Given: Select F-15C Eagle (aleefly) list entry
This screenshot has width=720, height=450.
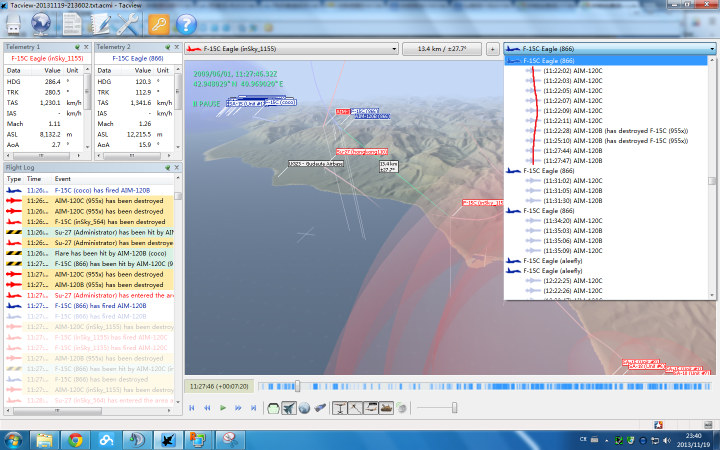Looking at the screenshot, I should tap(552, 260).
